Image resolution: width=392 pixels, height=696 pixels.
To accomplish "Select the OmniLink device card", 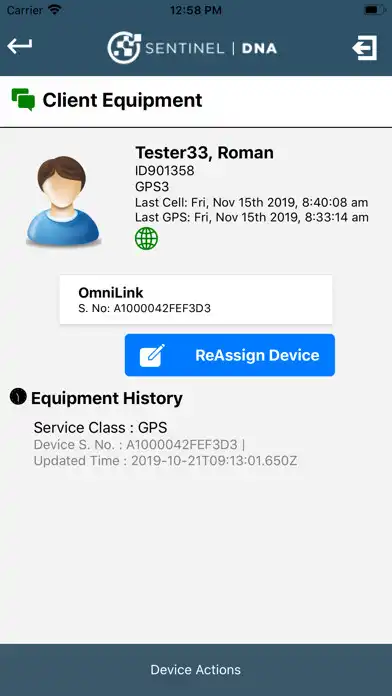I will point(196,299).
